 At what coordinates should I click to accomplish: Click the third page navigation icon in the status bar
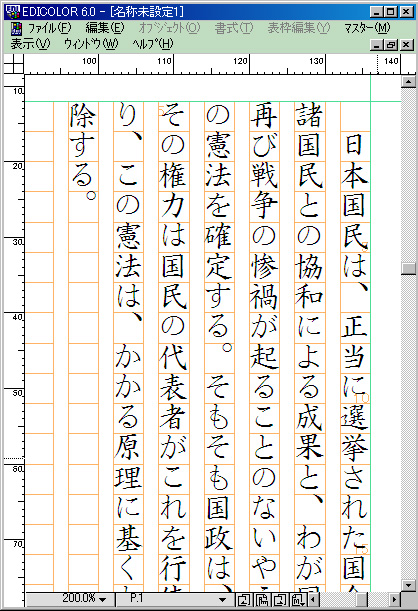coord(280,599)
